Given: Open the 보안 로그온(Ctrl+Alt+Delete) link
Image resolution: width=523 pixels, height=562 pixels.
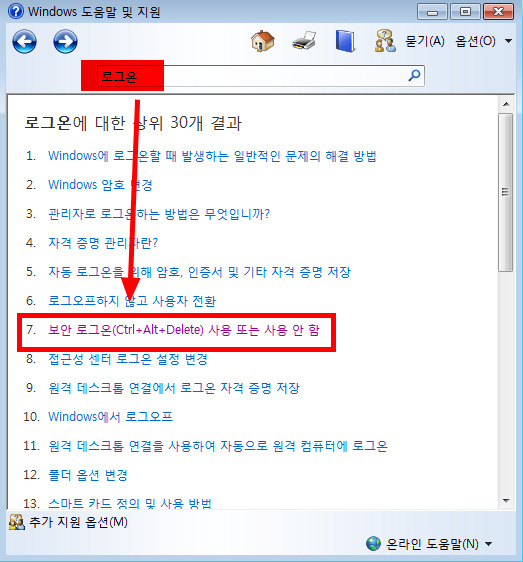Looking at the screenshot, I should [184, 330].
